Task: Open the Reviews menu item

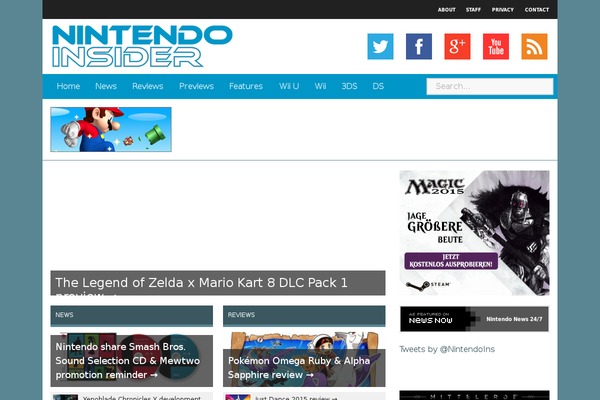Action: coord(148,86)
